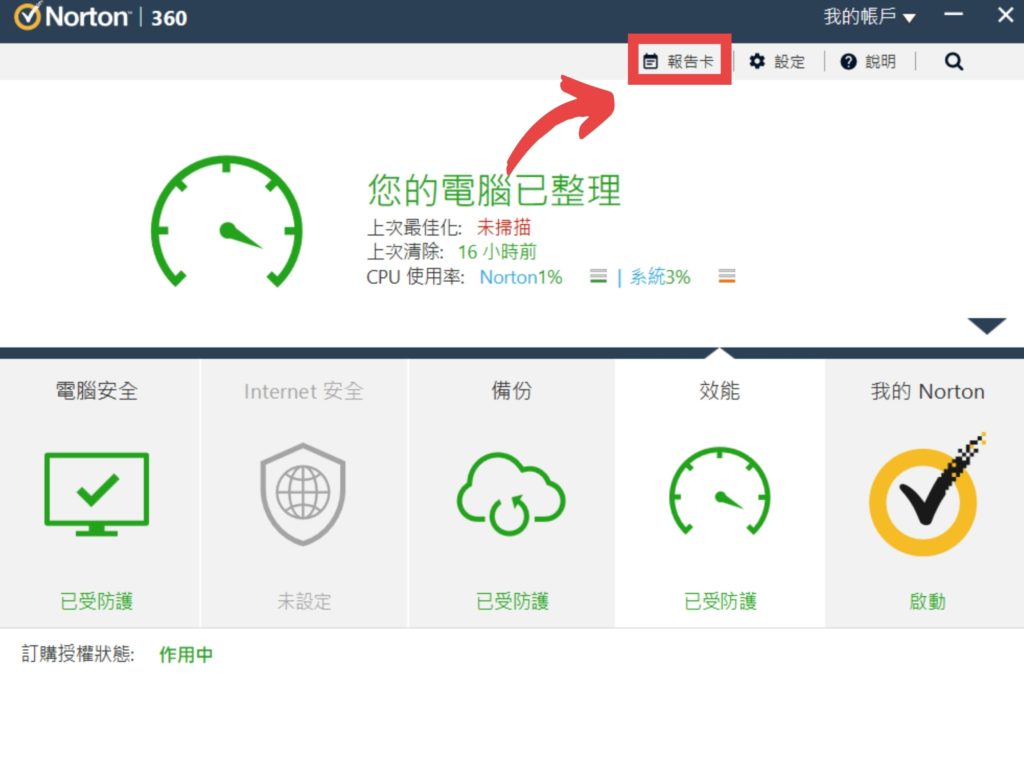The width and height of the screenshot is (1024, 768).
Task: Click 啟動 under 我的 Norton
Action: coord(927,601)
